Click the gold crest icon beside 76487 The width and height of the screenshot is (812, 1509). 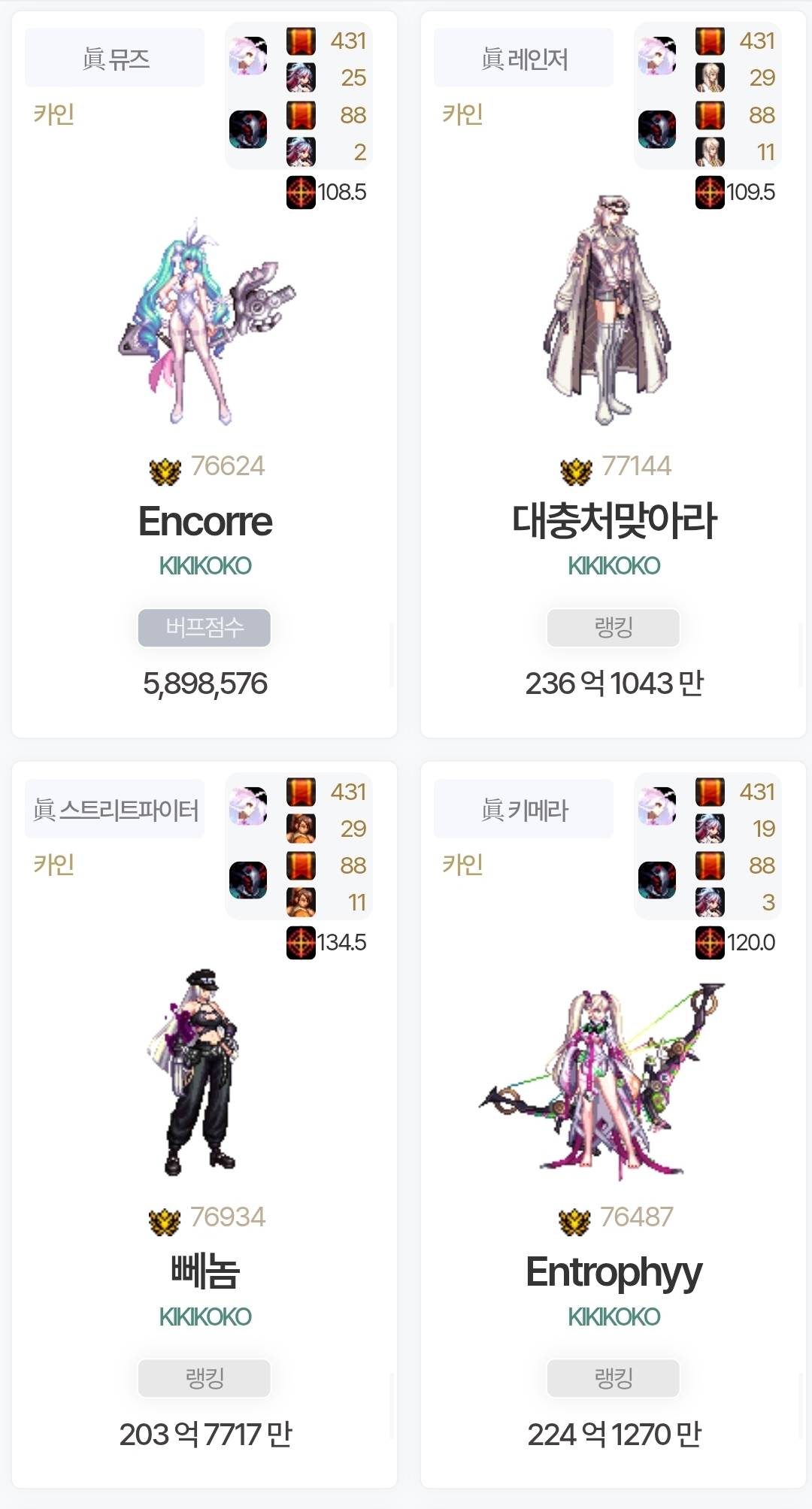click(575, 1222)
